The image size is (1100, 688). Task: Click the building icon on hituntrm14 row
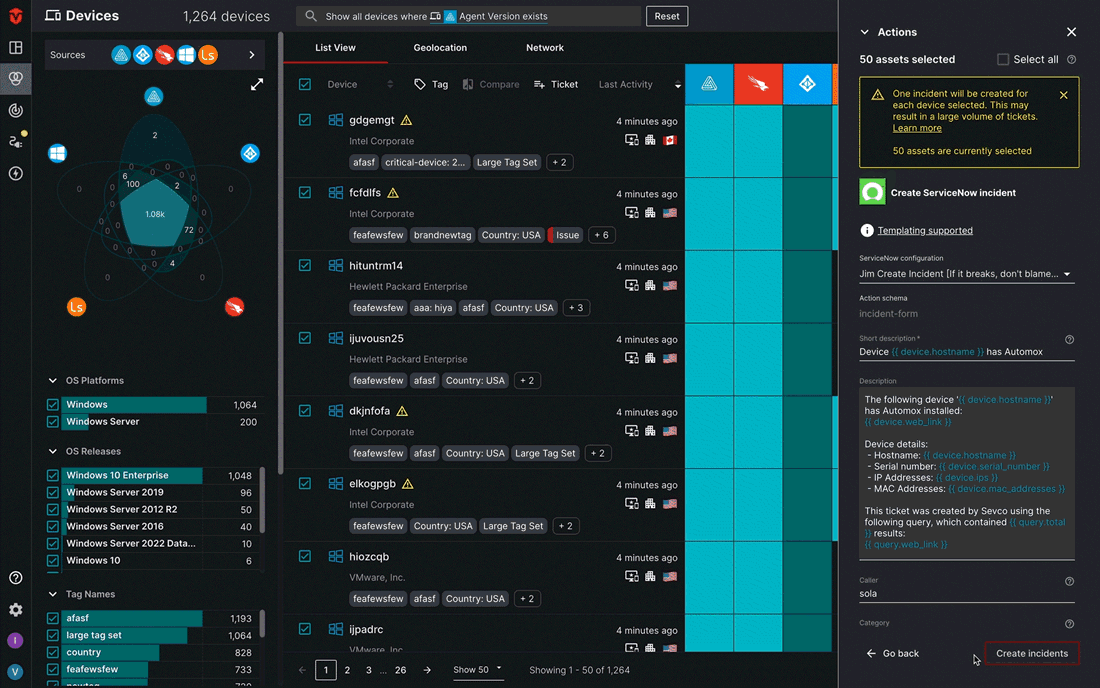pyautogui.click(x=650, y=285)
